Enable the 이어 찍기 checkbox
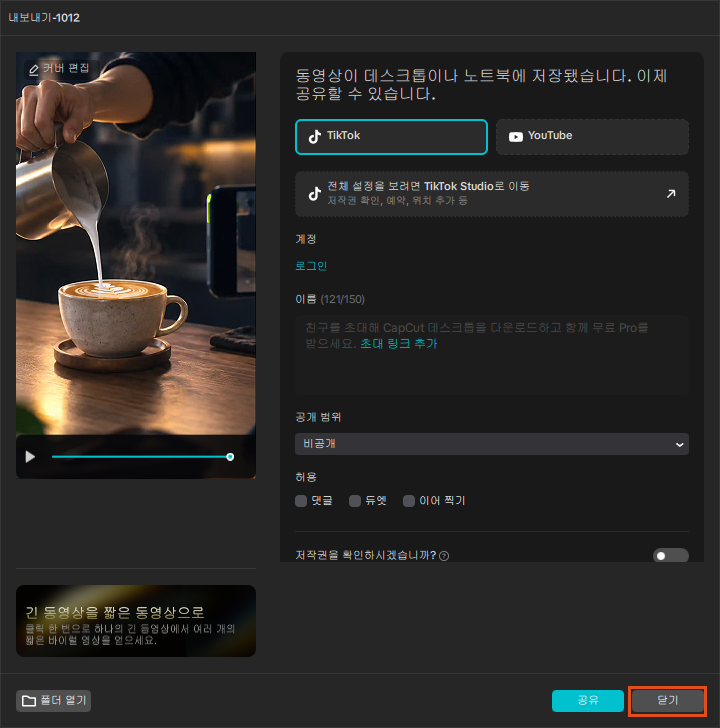The height and width of the screenshot is (728, 720). (409, 501)
